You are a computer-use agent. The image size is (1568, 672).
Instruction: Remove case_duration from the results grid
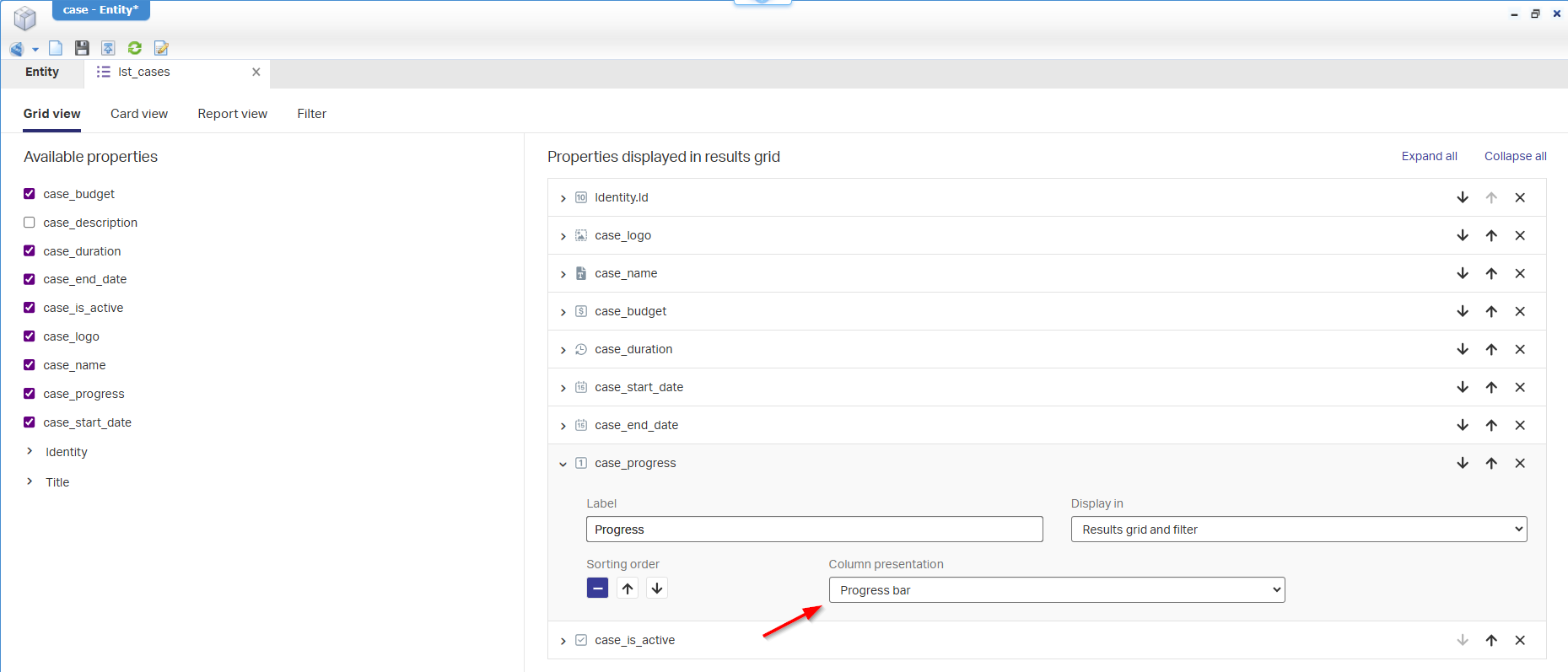(1519, 349)
